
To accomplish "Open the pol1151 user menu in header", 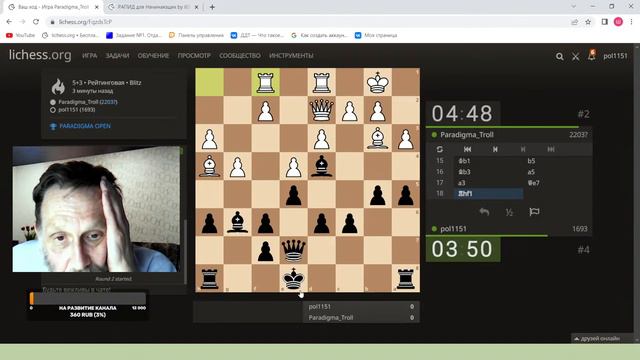I will point(615,56).
